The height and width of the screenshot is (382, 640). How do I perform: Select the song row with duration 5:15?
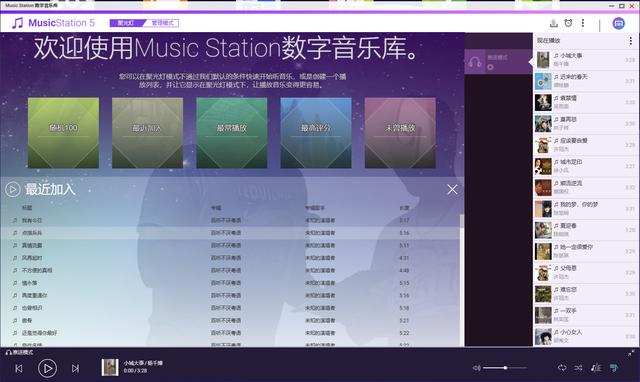point(230,283)
